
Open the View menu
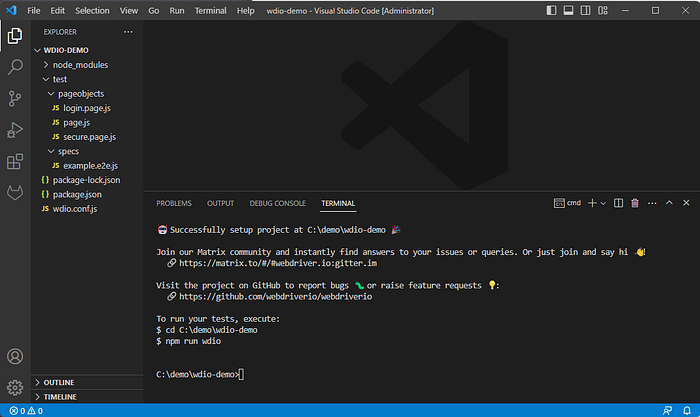pyautogui.click(x=129, y=11)
